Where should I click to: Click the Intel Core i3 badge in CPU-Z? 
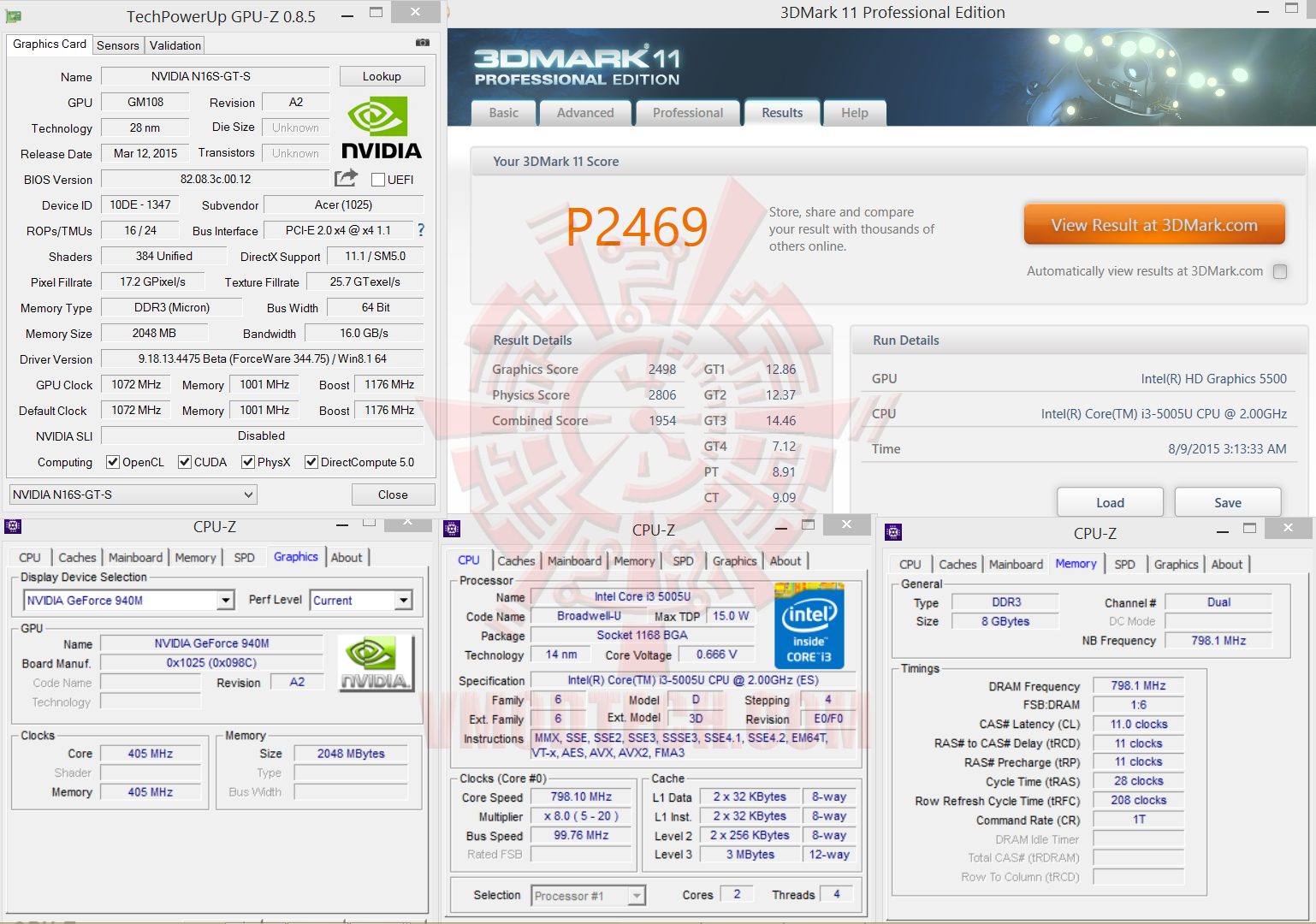pyautogui.click(x=809, y=626)
